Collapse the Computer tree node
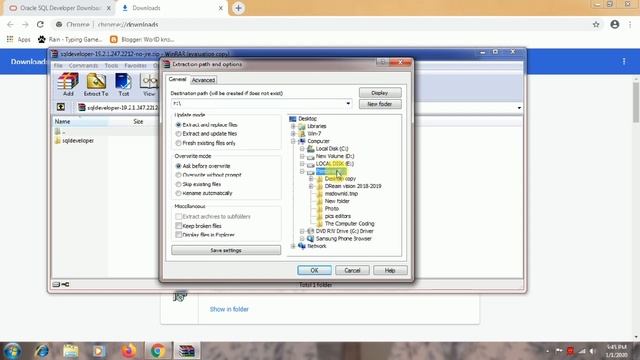The width and height of the screenshot is (640, 360). 293,141
